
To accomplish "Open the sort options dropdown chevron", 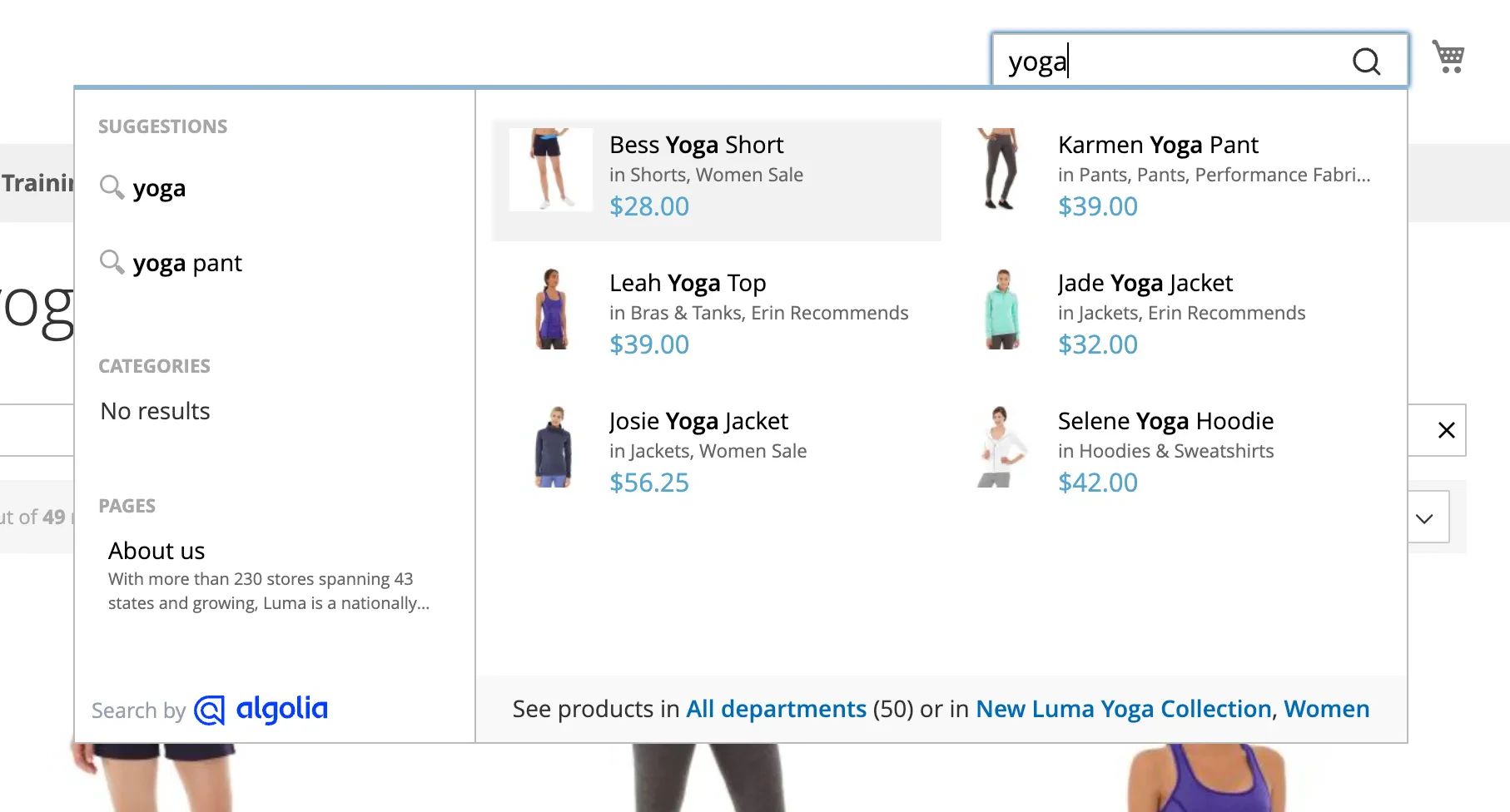I will tap(1425, 517).
